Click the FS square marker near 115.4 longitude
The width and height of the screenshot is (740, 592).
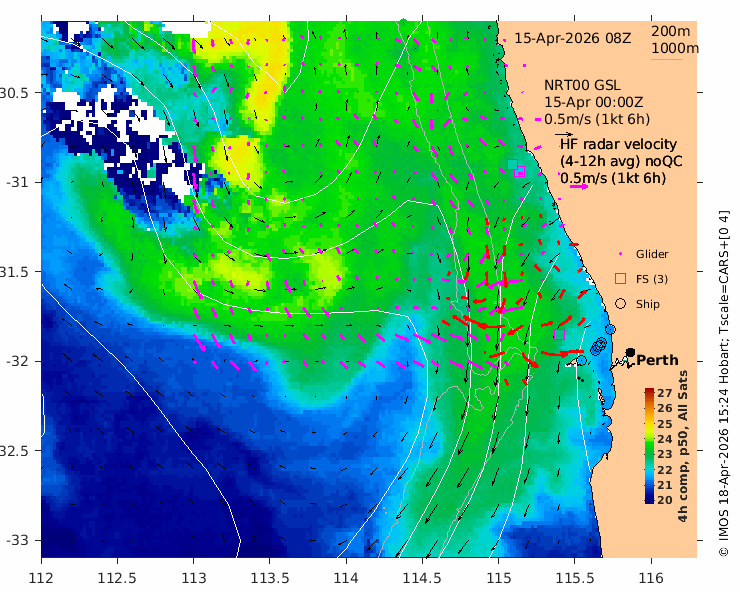559,334
